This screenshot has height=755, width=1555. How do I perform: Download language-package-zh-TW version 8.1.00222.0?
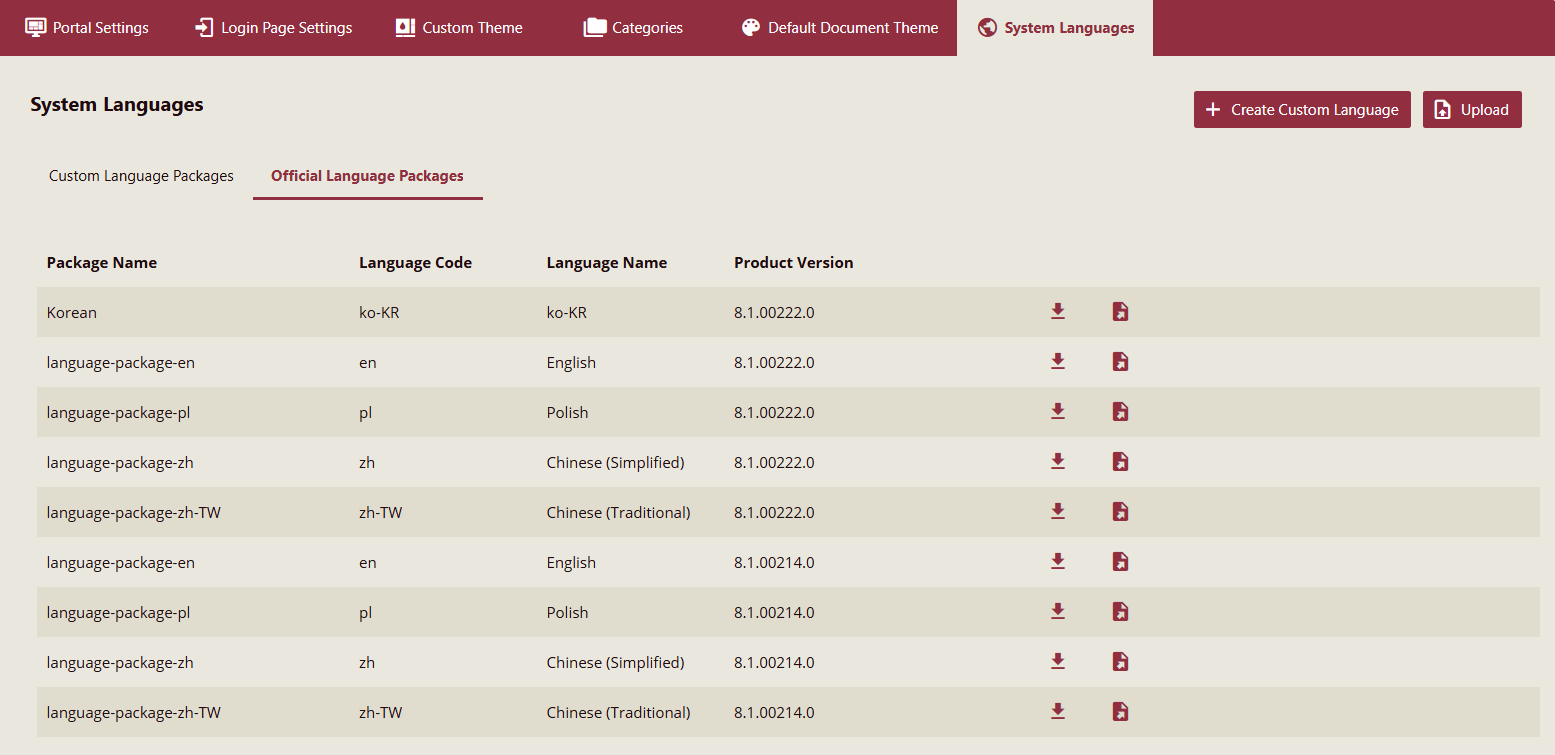pos(1058,511)
